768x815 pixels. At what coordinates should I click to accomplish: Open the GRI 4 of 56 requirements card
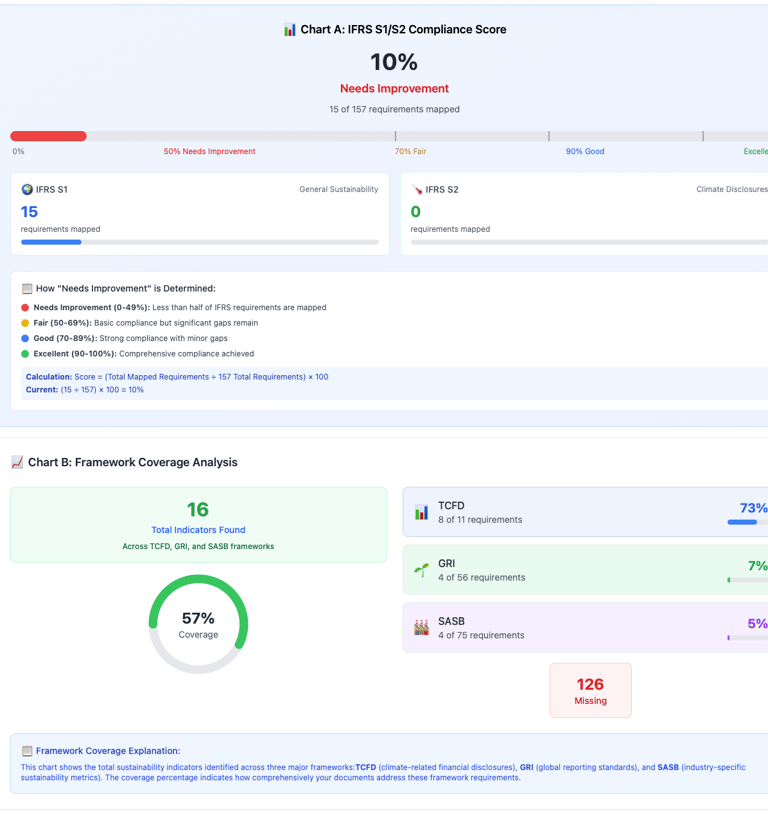coord(585,570)
